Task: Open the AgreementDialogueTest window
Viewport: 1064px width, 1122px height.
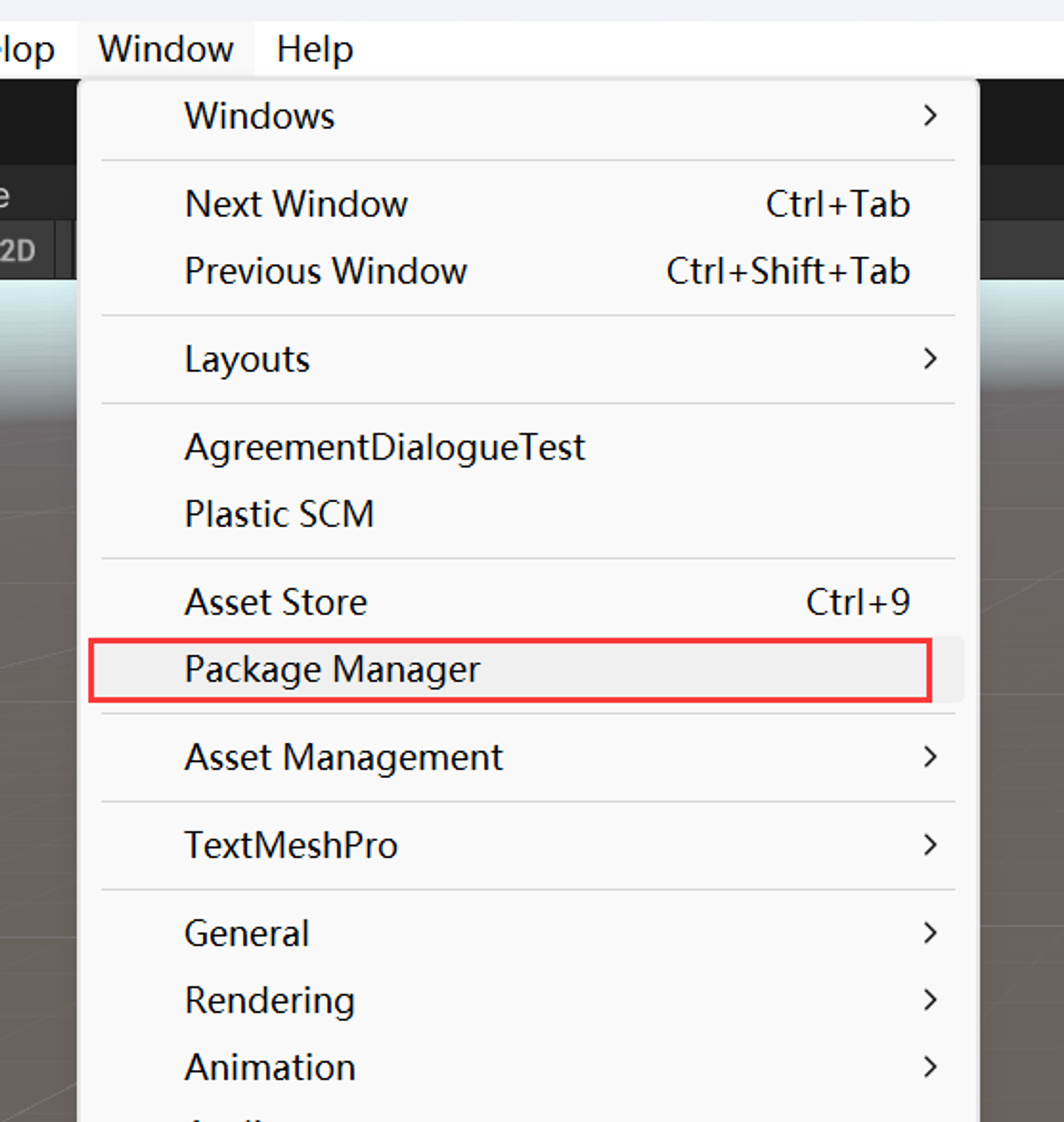Action: [x=384, y=447]
